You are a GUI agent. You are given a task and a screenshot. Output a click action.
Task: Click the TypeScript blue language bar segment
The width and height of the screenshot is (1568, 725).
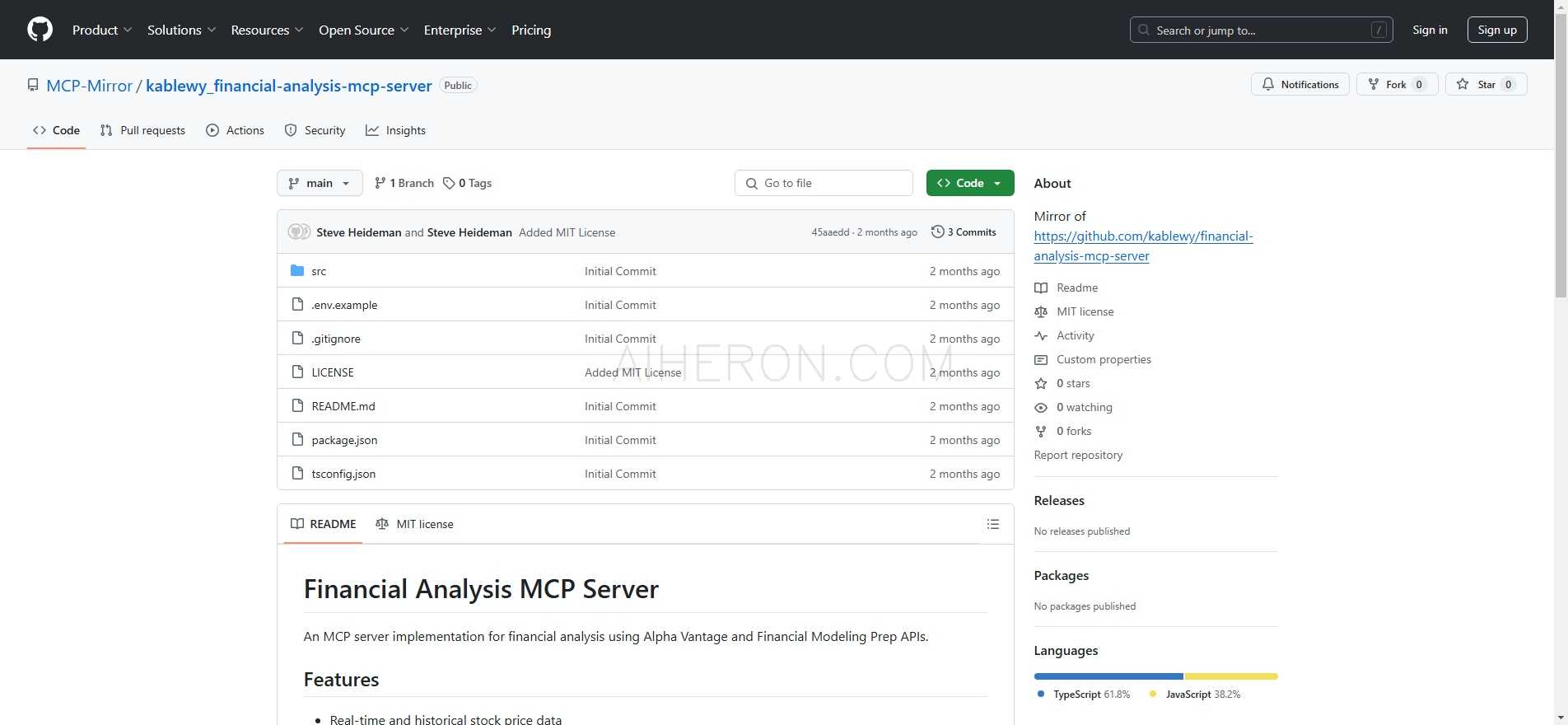(x=1108, y=676)
